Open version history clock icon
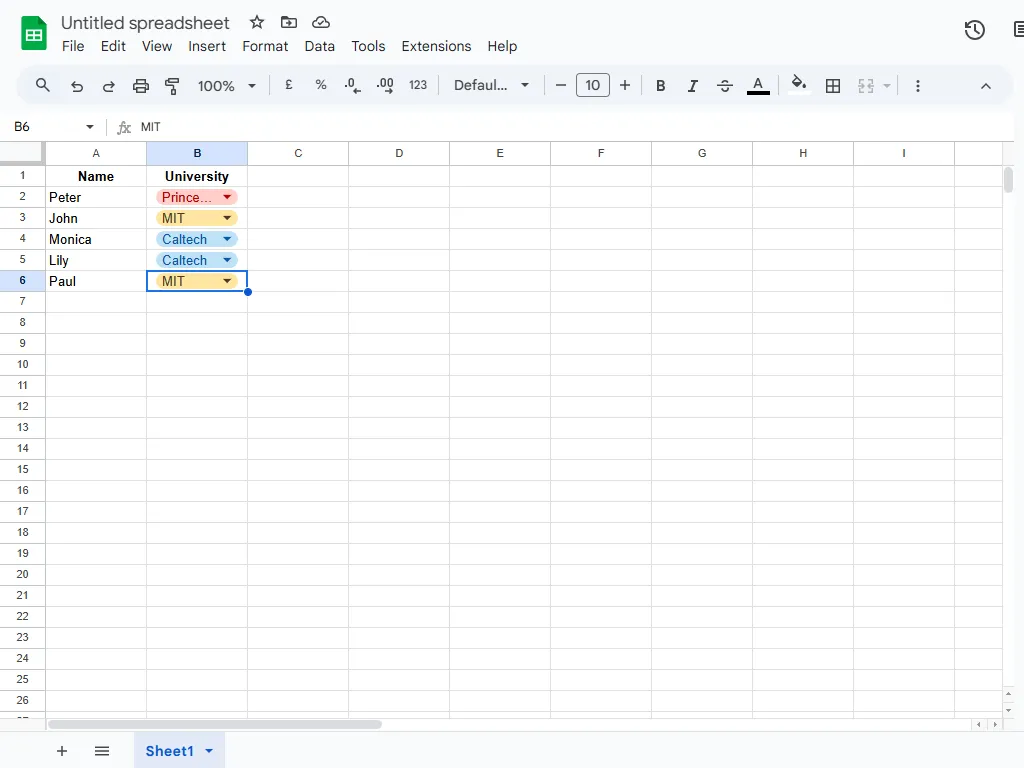 point(974,30)
